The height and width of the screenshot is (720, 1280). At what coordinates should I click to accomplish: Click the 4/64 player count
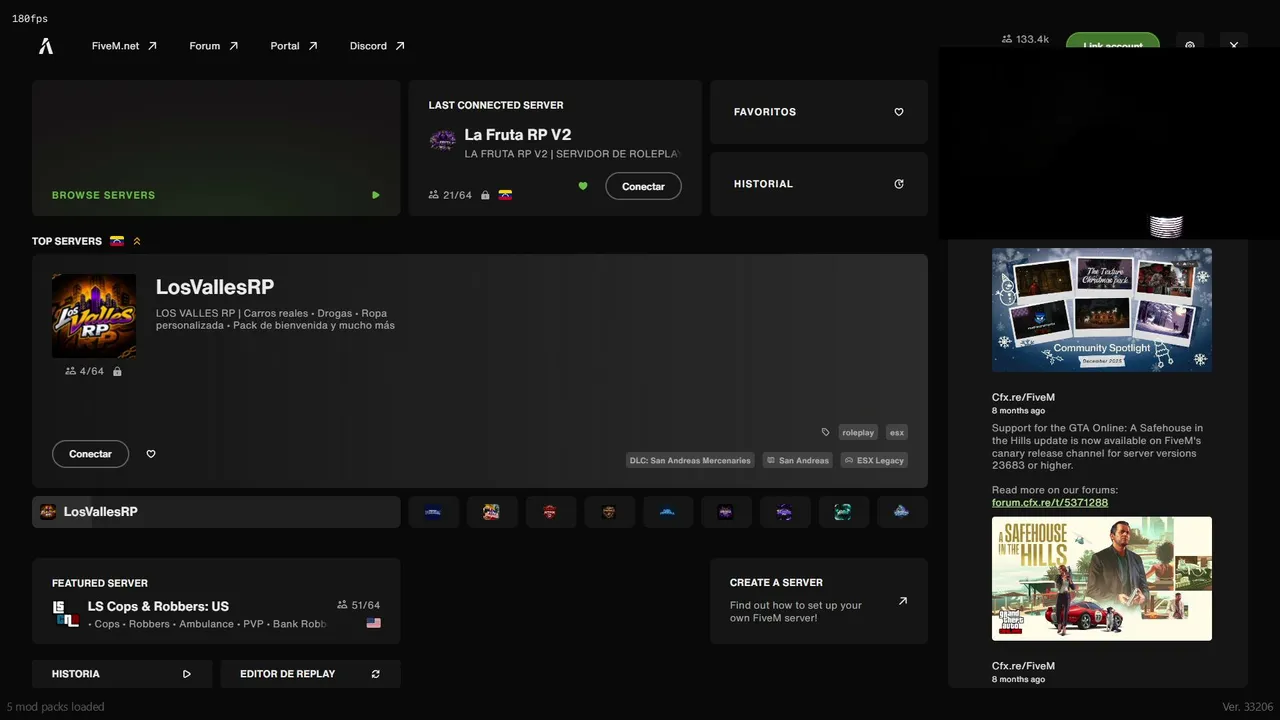tap(84, 371)
